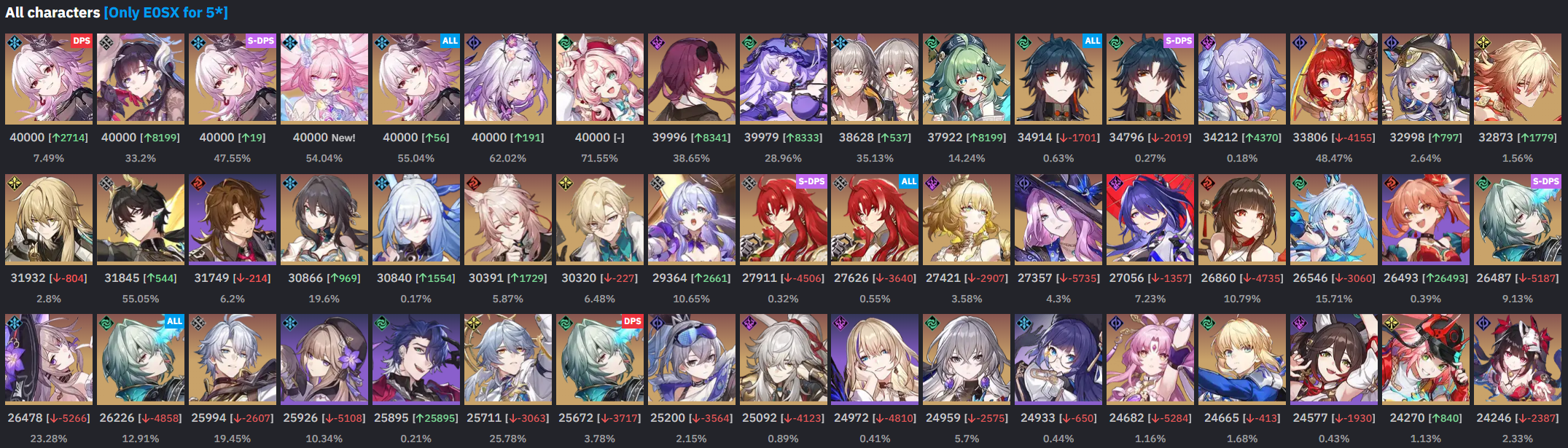Viewport: 1568px width, 448px height.
Task: Click the S-DPS badge on the 34796 portrait
Action: tap(1179, 41)
